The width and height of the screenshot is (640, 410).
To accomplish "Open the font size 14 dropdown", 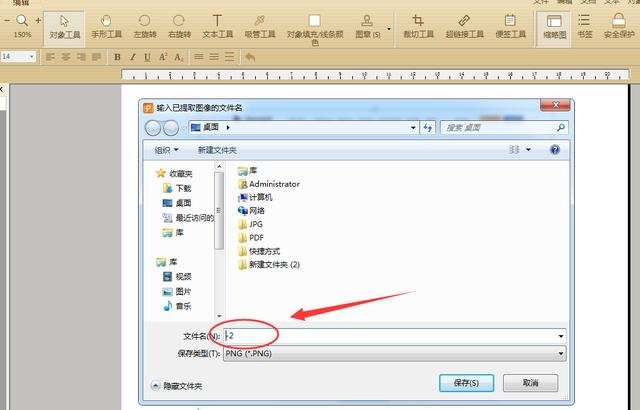I will (31, 57).
